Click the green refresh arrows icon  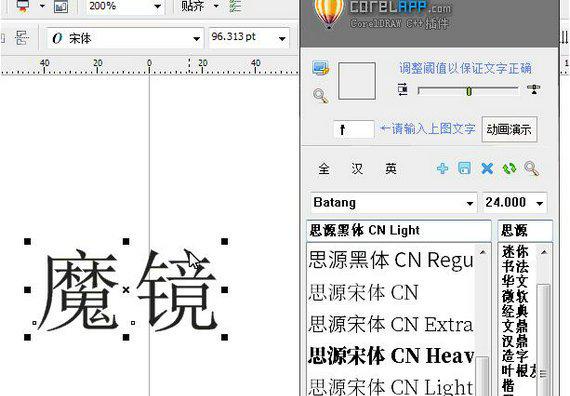(509, 168)
